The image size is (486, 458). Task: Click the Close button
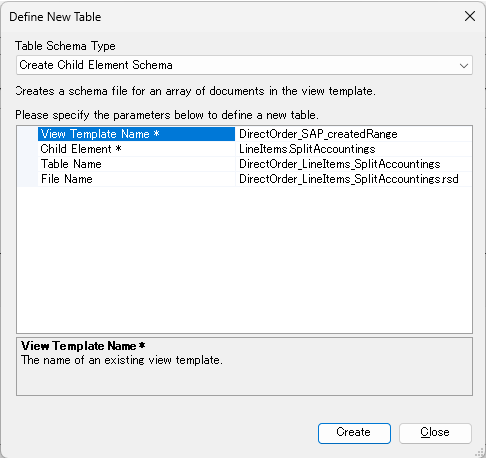coord(435,433)
